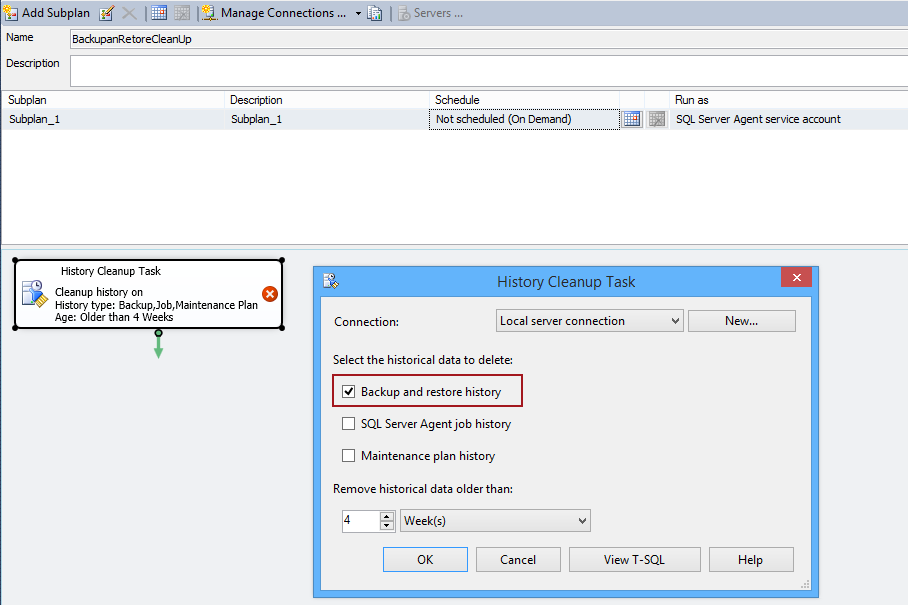Expand the Manage Connections dropdown arrow
908x605 pixels.
point(358,13)
